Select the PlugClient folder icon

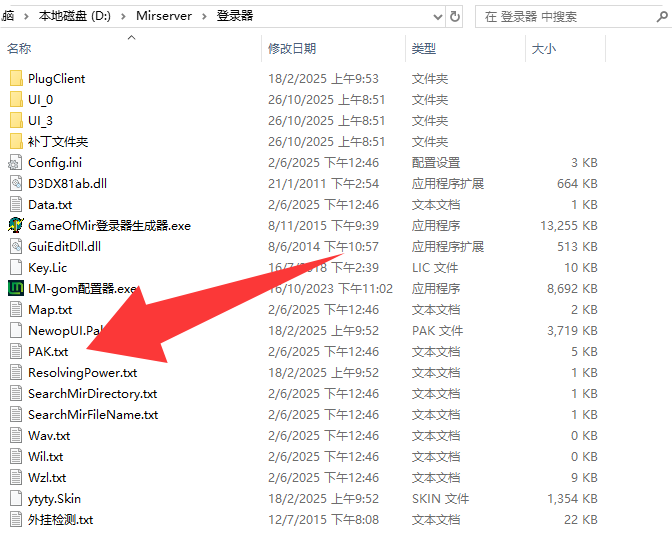tap(15, 78)
